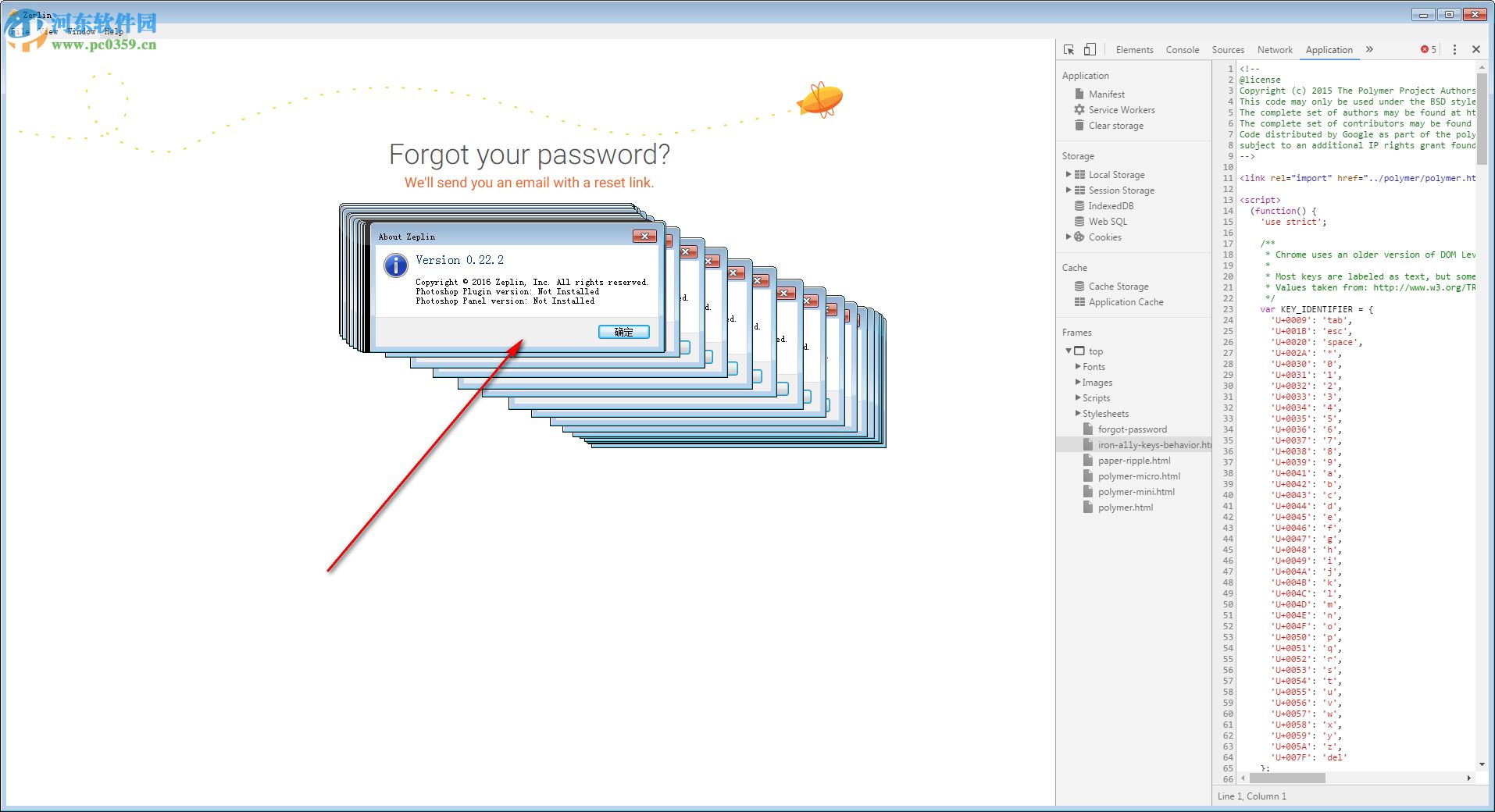Click the "'use strict';" code line
Viewport: 1495px width, 812px height.
(x=1293, y=222)
